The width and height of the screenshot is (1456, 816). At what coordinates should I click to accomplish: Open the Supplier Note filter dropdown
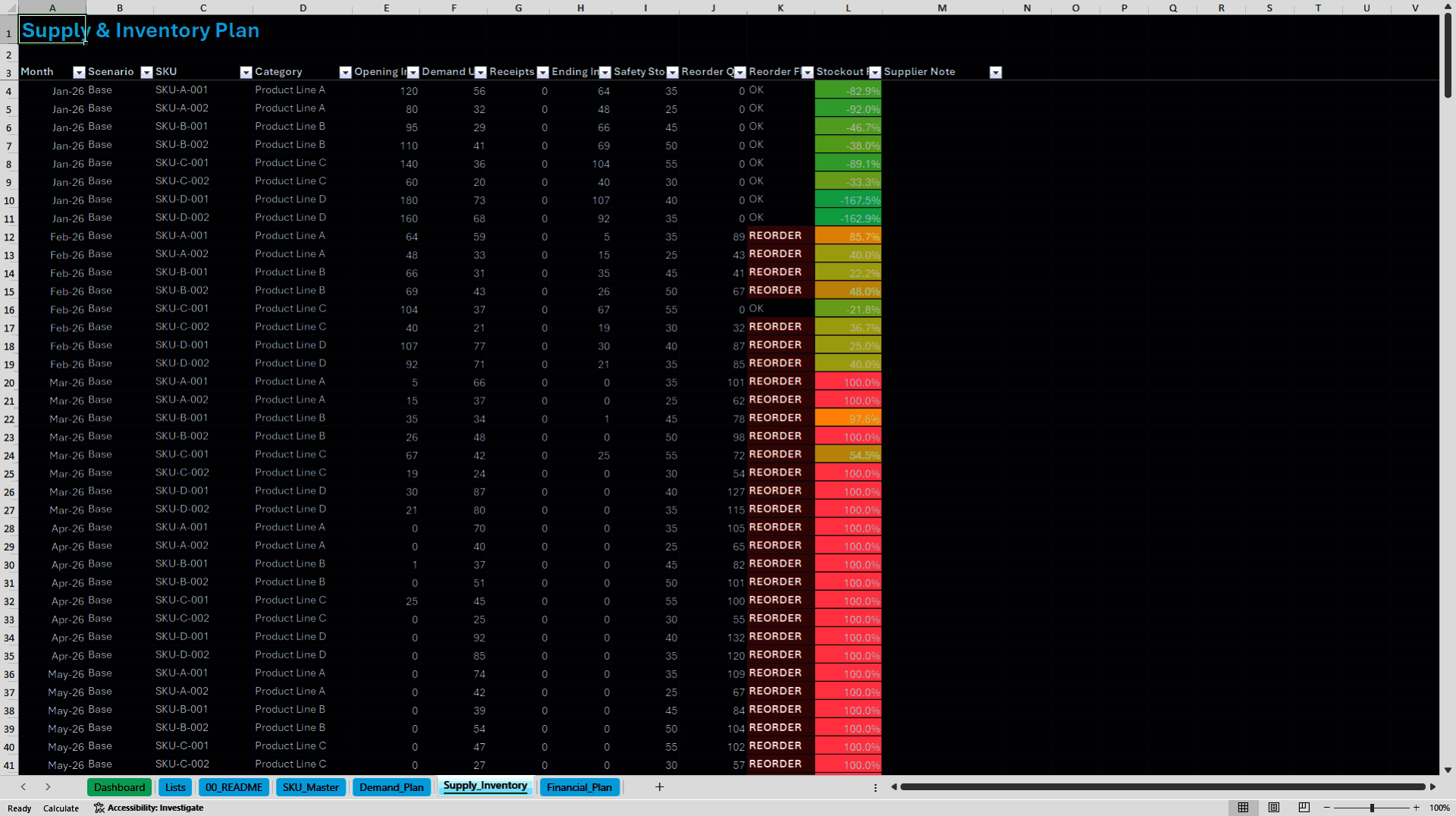(x=996, y=72)
